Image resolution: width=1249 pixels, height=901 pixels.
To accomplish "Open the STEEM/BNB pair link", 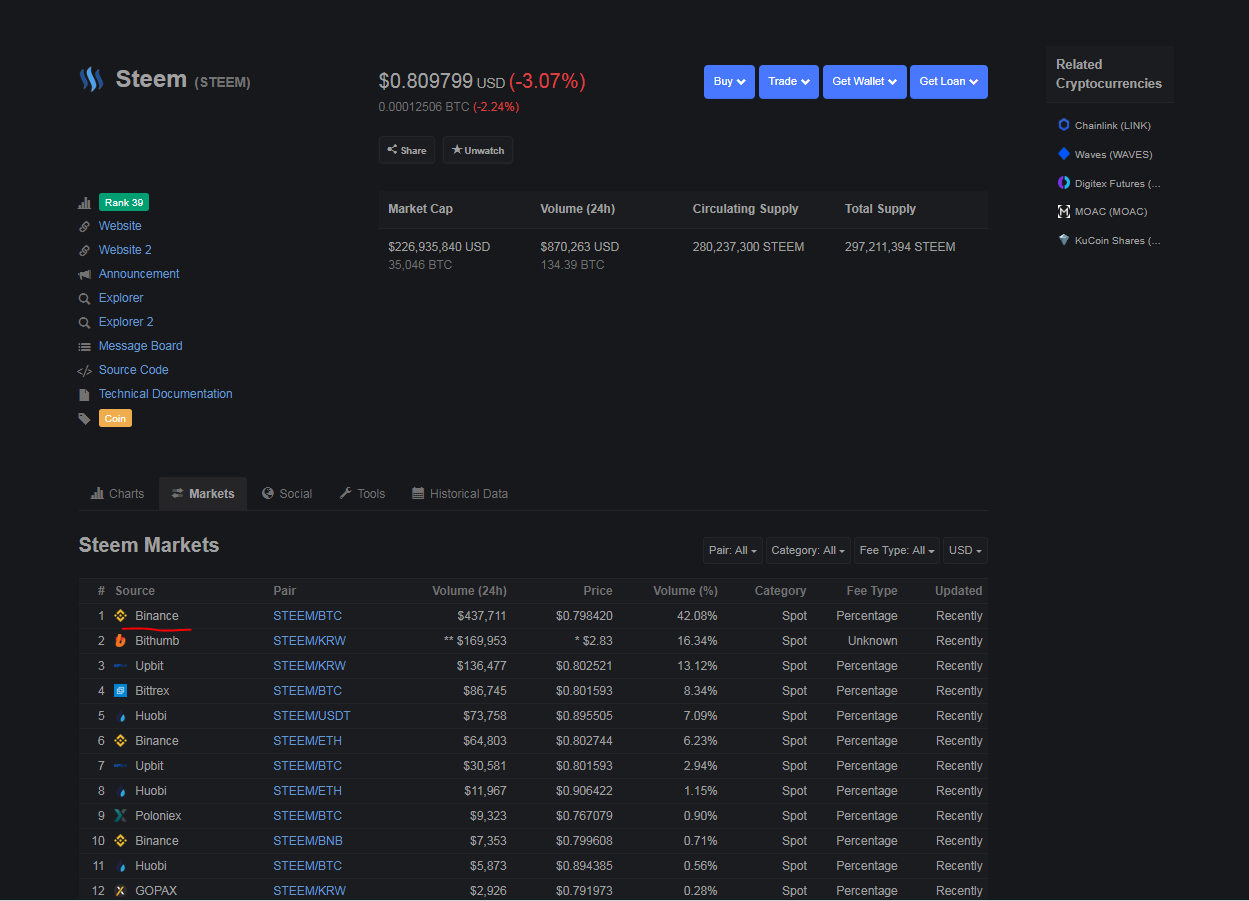I will (x=307, y=841).
